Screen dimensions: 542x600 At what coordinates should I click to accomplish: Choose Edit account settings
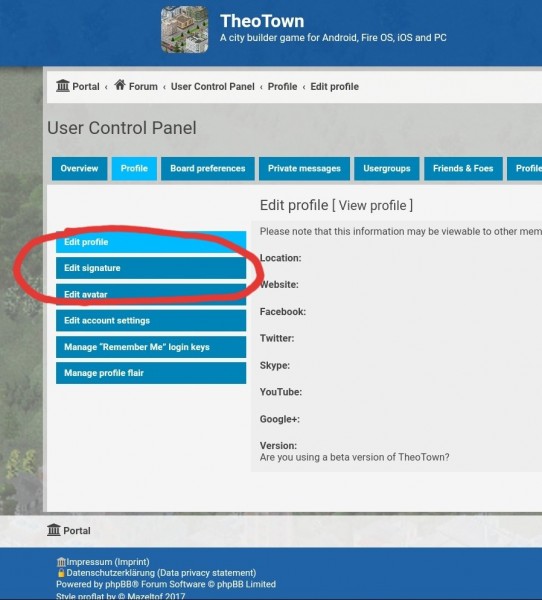pos(151,321)
